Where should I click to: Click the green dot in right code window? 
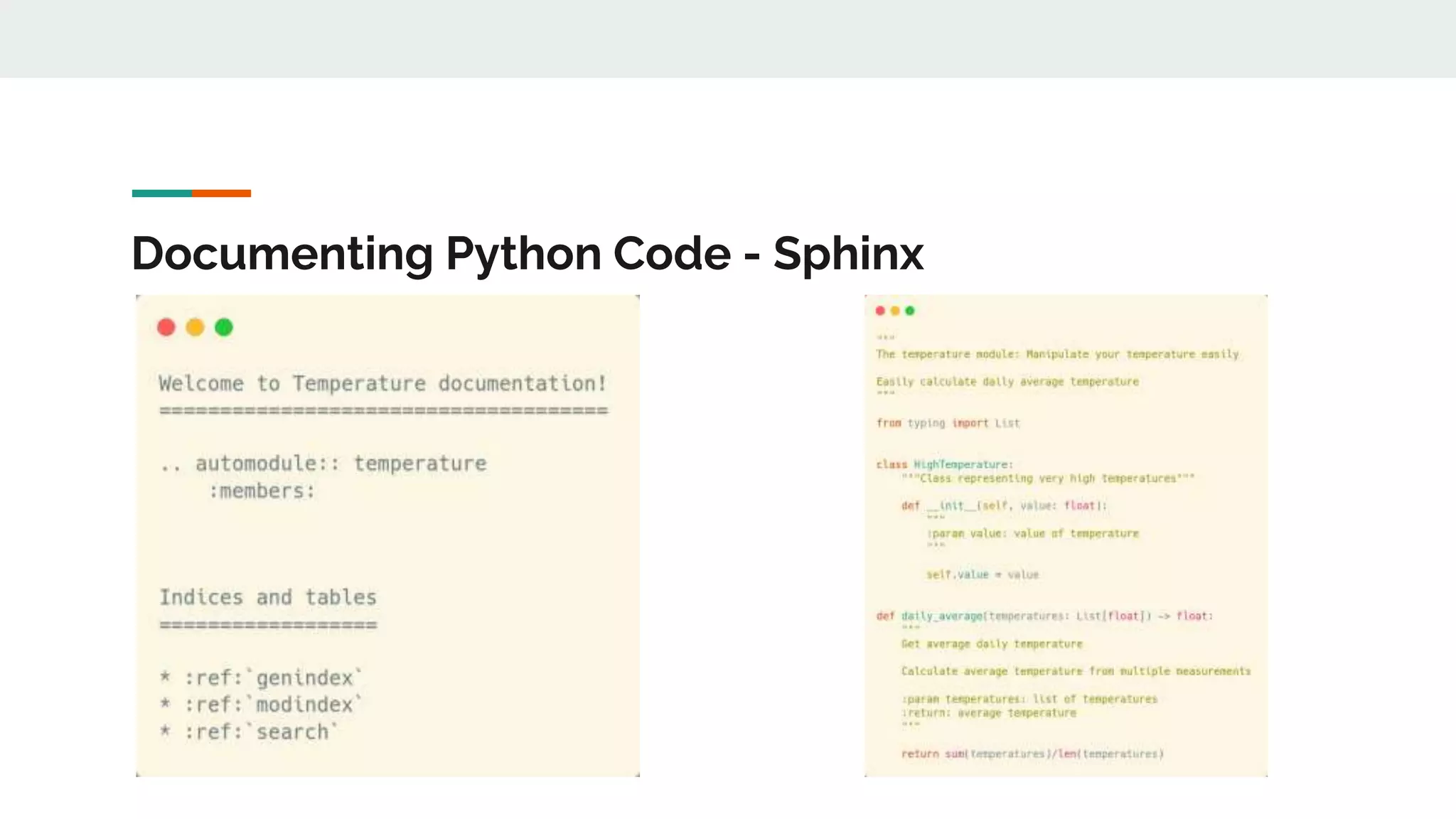pos(910,311)
